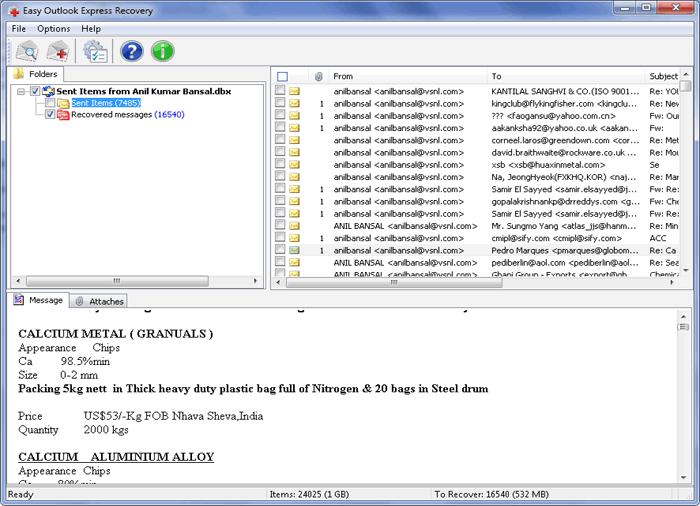Click the envelope icon of kingclub@flykingfisher.com message
This screenshot has height=506, width=700.
[x=294, y=104]
